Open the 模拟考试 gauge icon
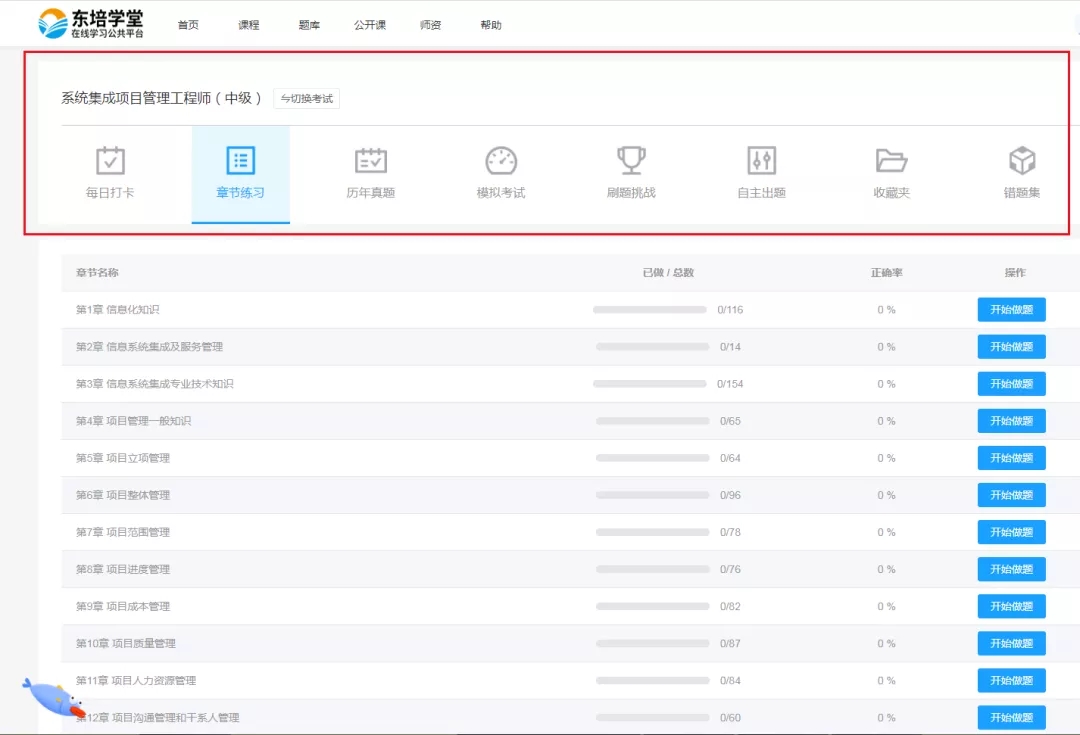1080x735 pixels. pyautogui.click(x=501, y=160)
